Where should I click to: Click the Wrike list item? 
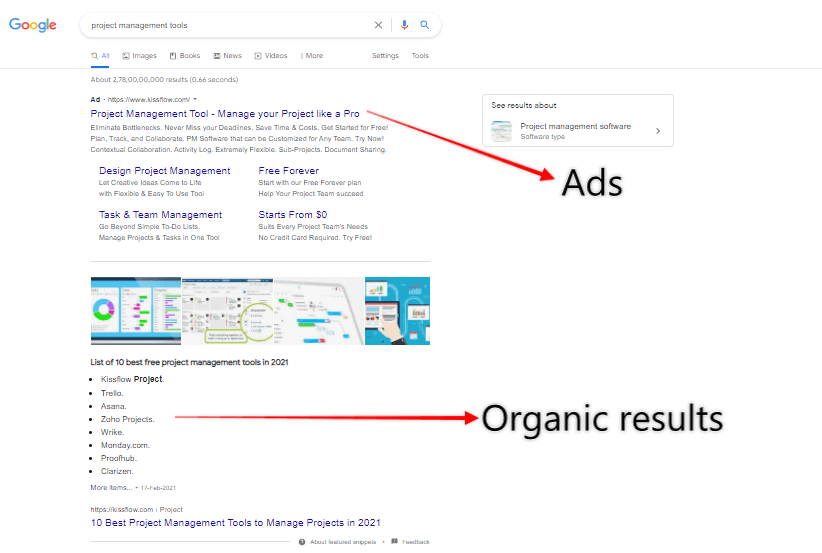[x=113, y=432]
